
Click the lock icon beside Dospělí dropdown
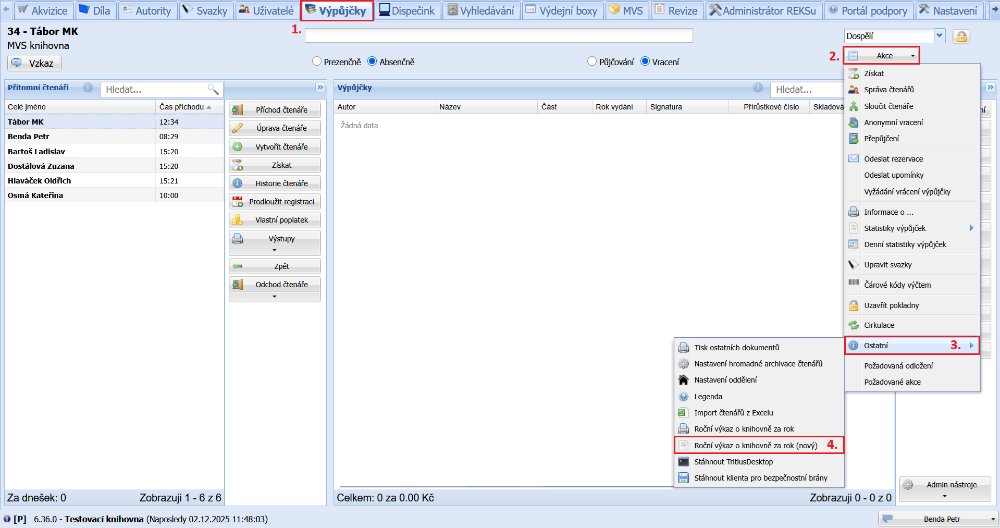point(961,36)
